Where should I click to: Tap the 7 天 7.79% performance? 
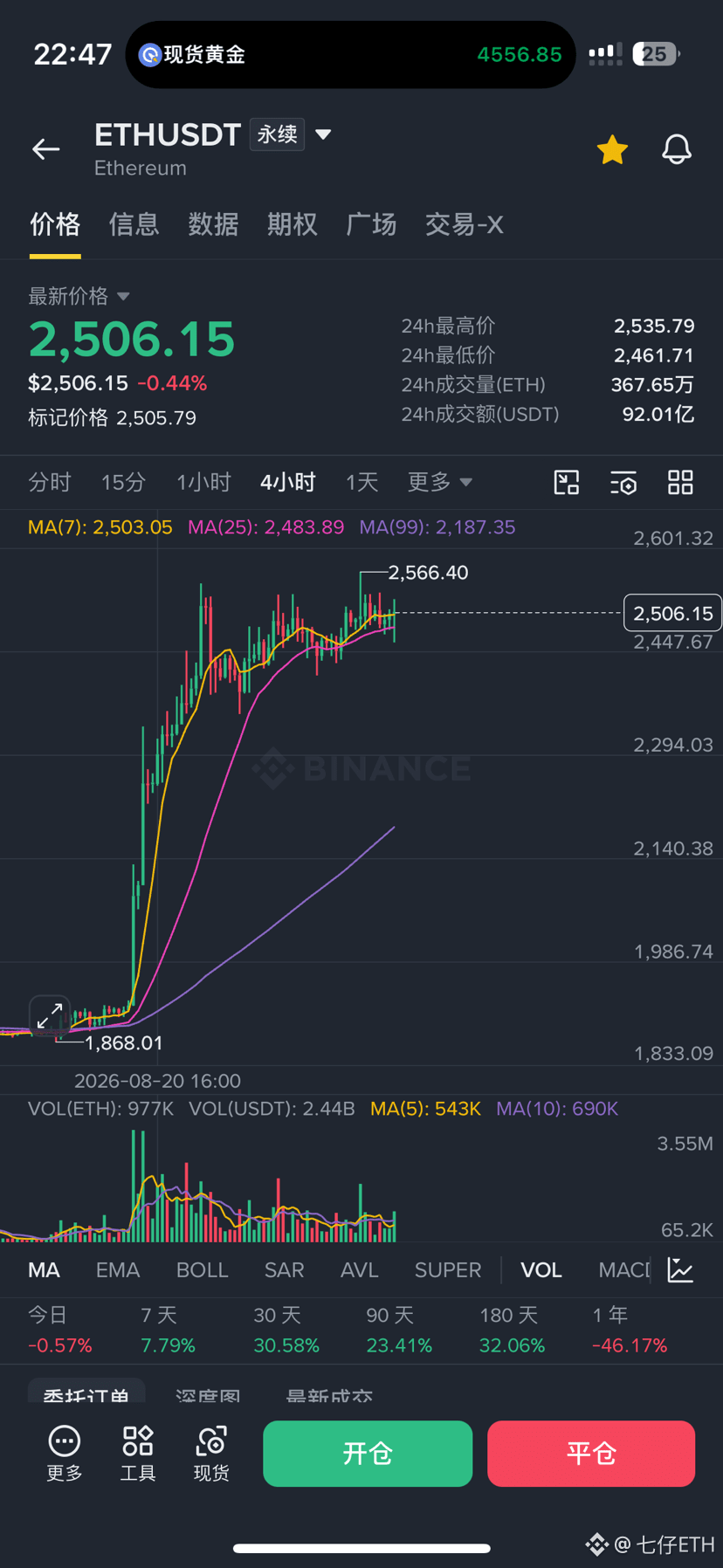point(168,1330)
